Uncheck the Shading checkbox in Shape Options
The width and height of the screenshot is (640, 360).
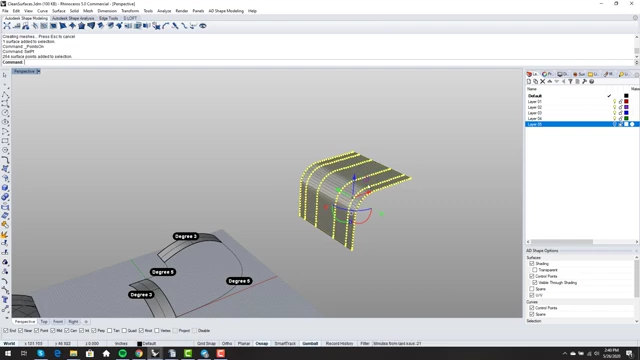532,264
